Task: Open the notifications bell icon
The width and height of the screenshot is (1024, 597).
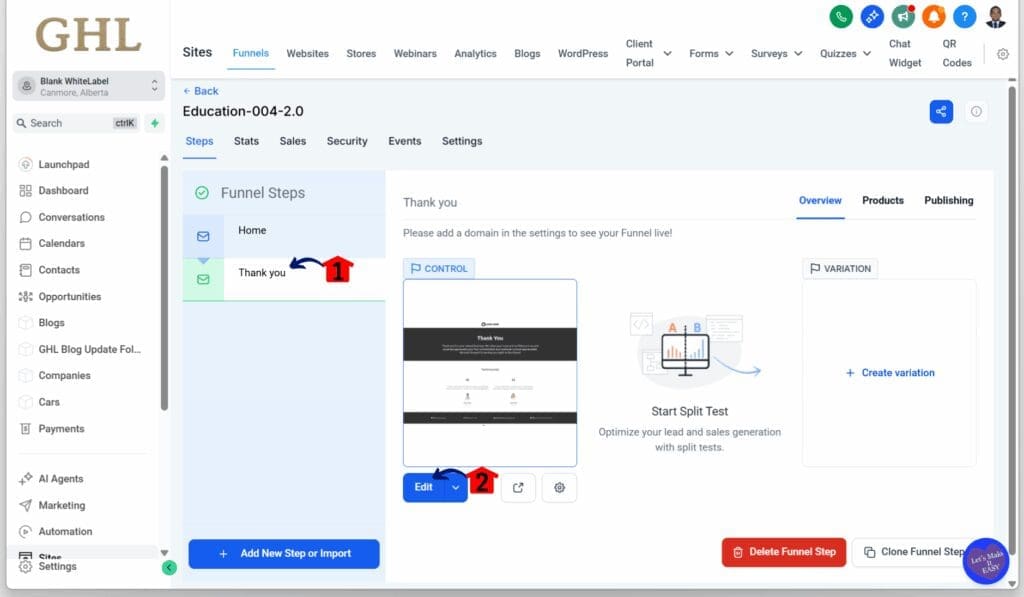Action: (935, 17)
